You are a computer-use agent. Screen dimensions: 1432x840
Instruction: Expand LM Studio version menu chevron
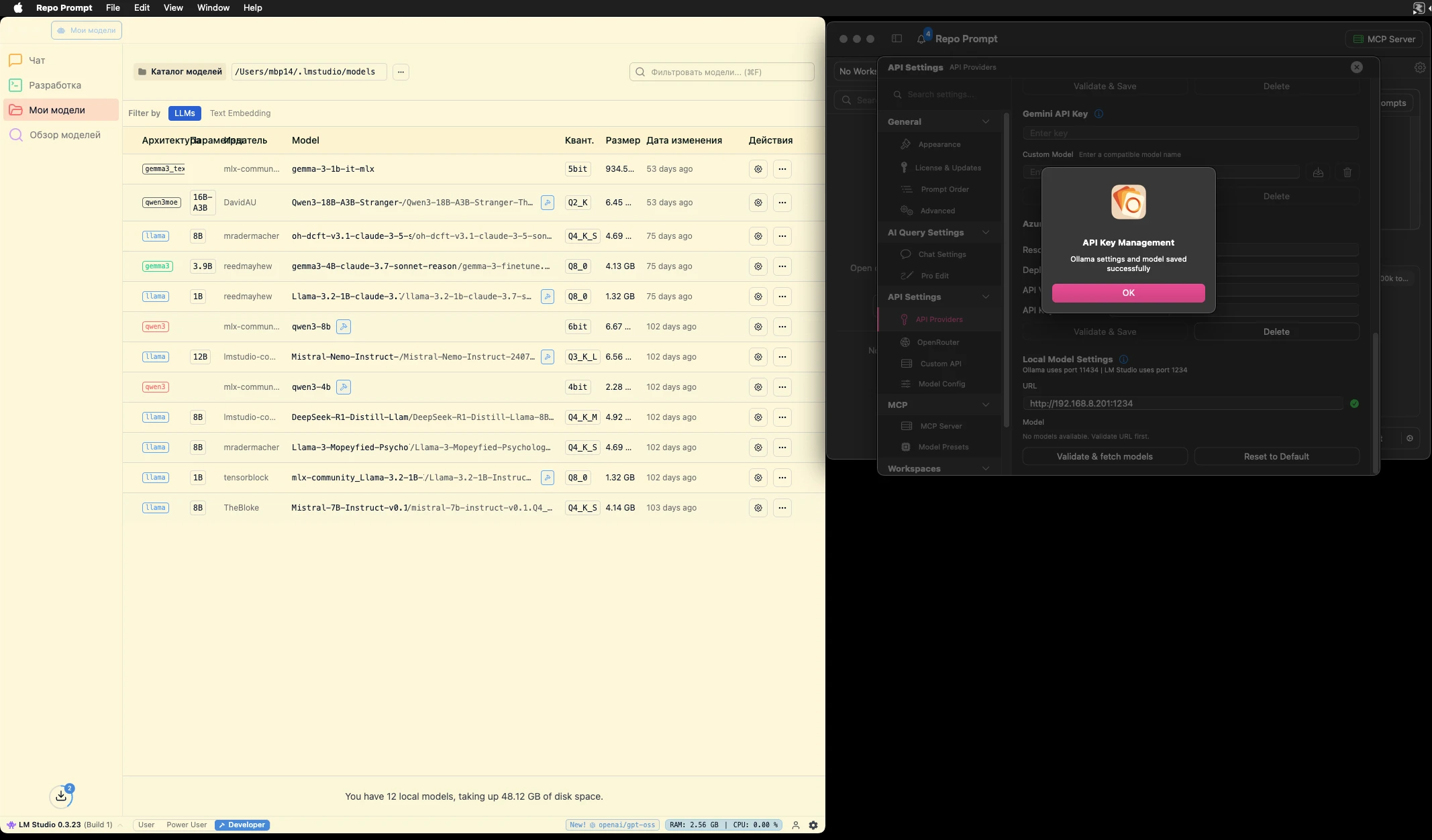120,825
